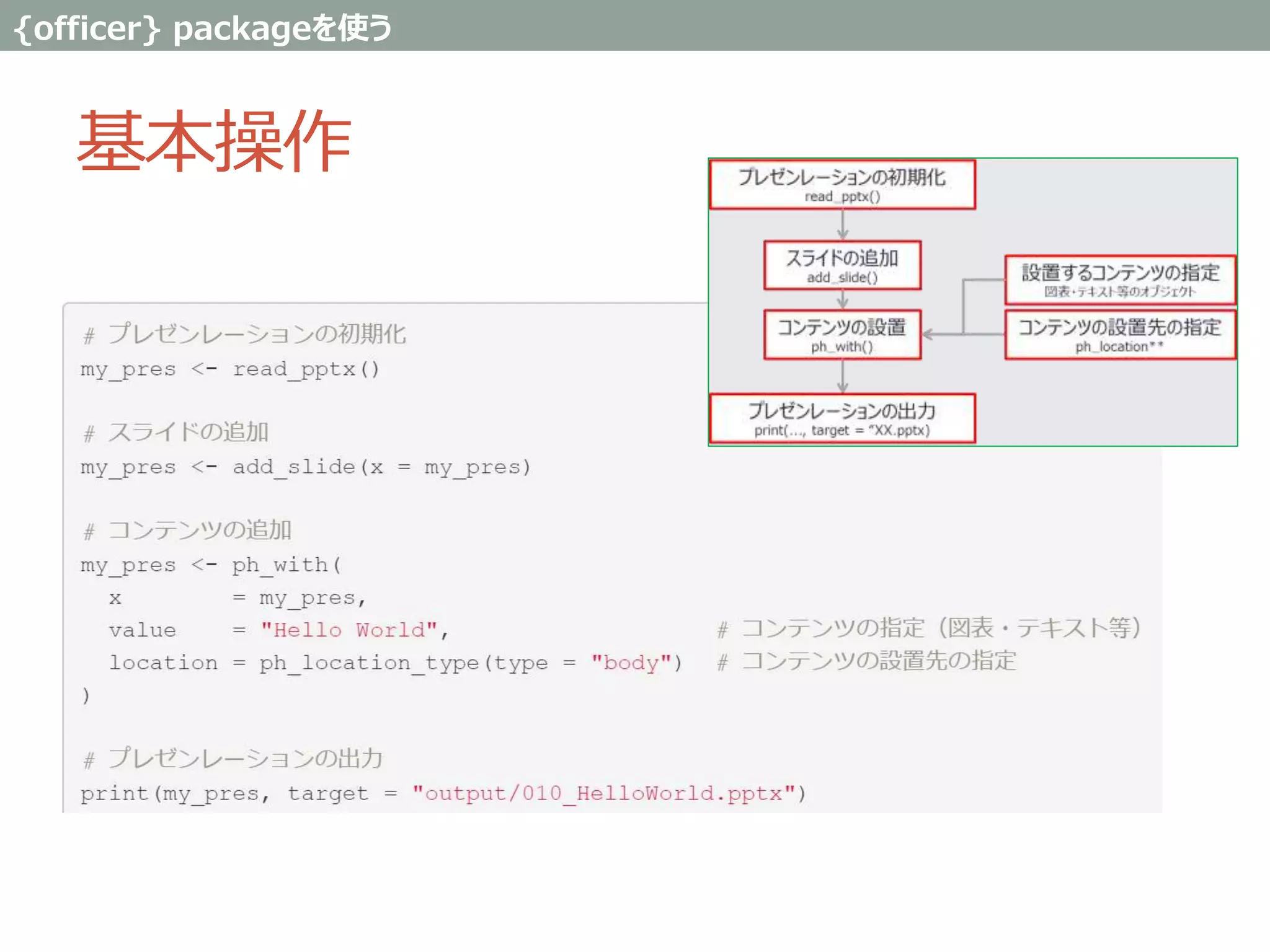Click the slide header '{officer} packageを使う'

202,28
